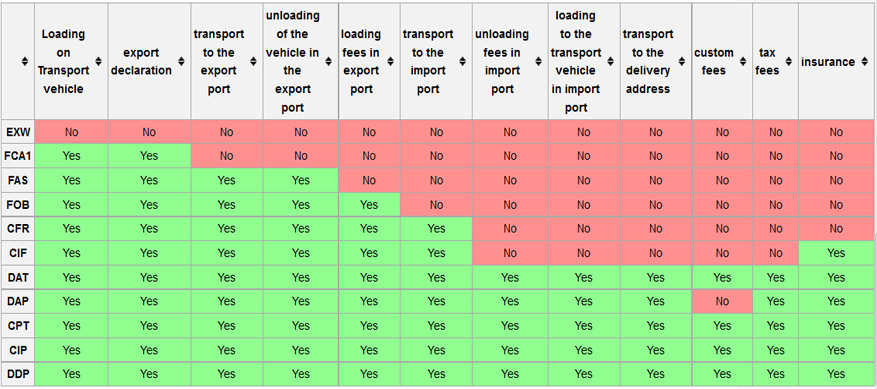Viewport: 877px width, 389px height.
Task: Select the DDP row header
Action: pos(18,374)
